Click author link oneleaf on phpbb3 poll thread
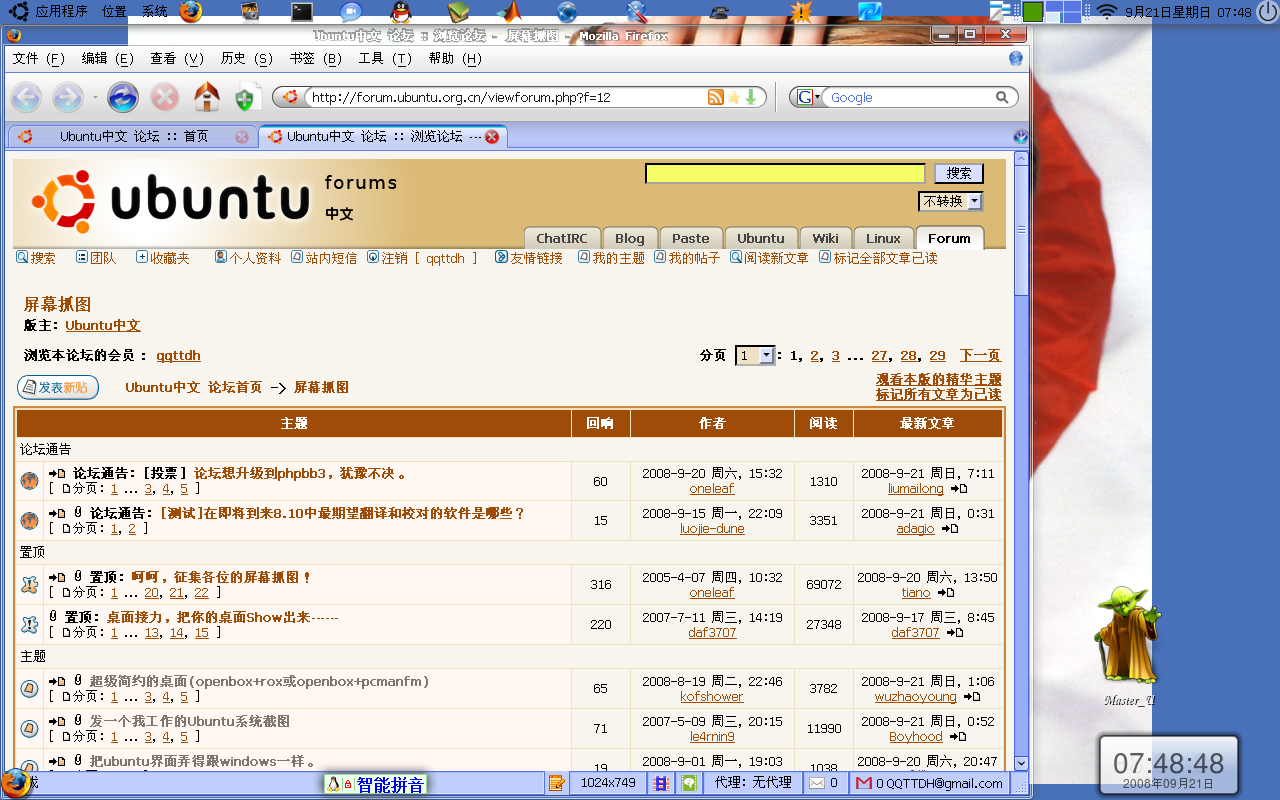Viewport: 1280px width, 800px height. point(711,489)
